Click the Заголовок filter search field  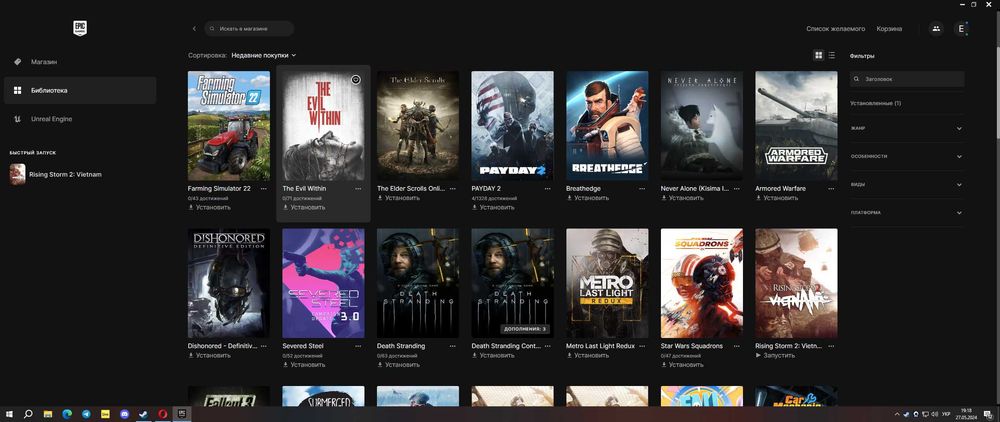tap(907, 79)
